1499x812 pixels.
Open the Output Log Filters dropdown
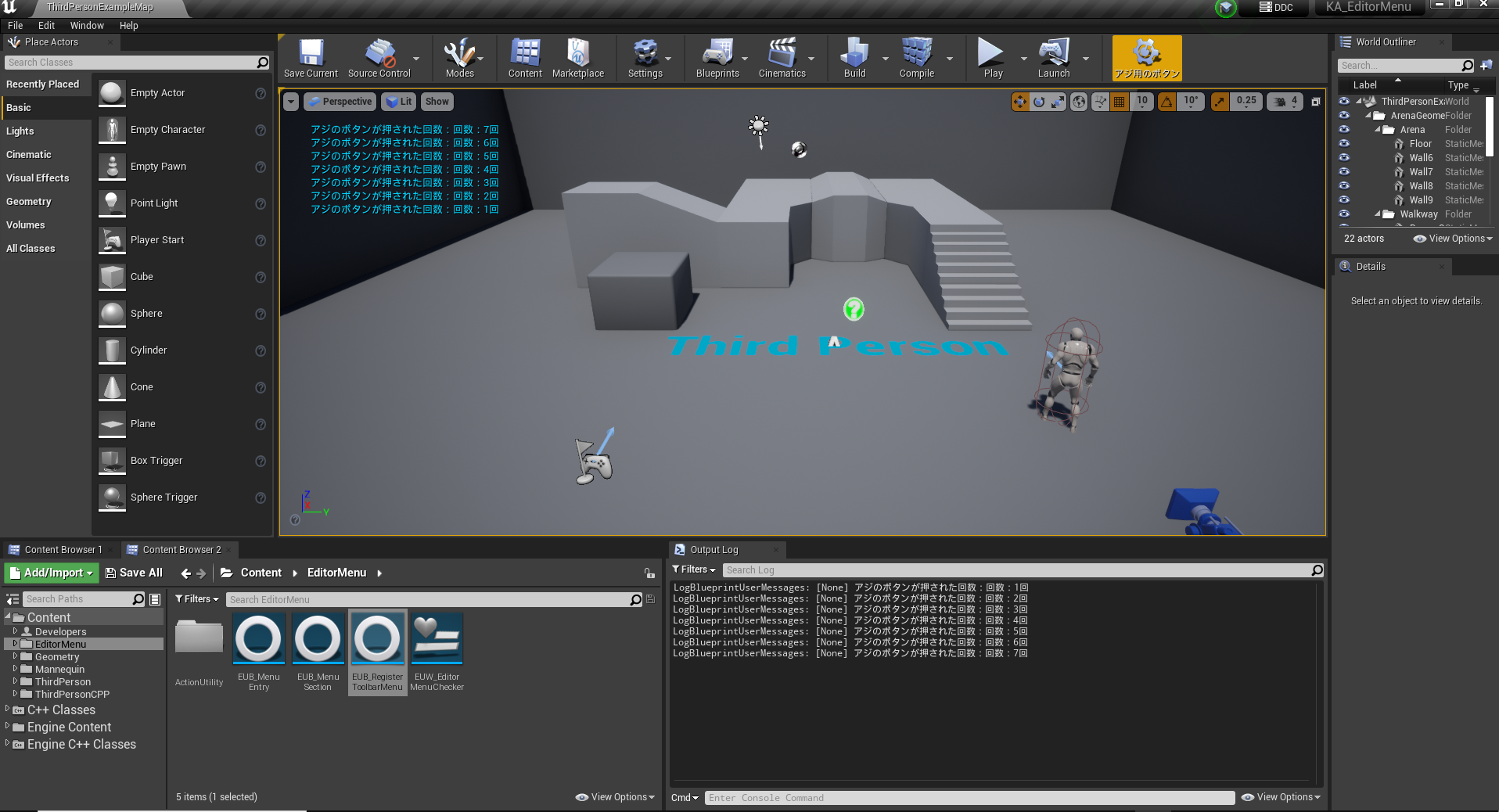(694, 569)
